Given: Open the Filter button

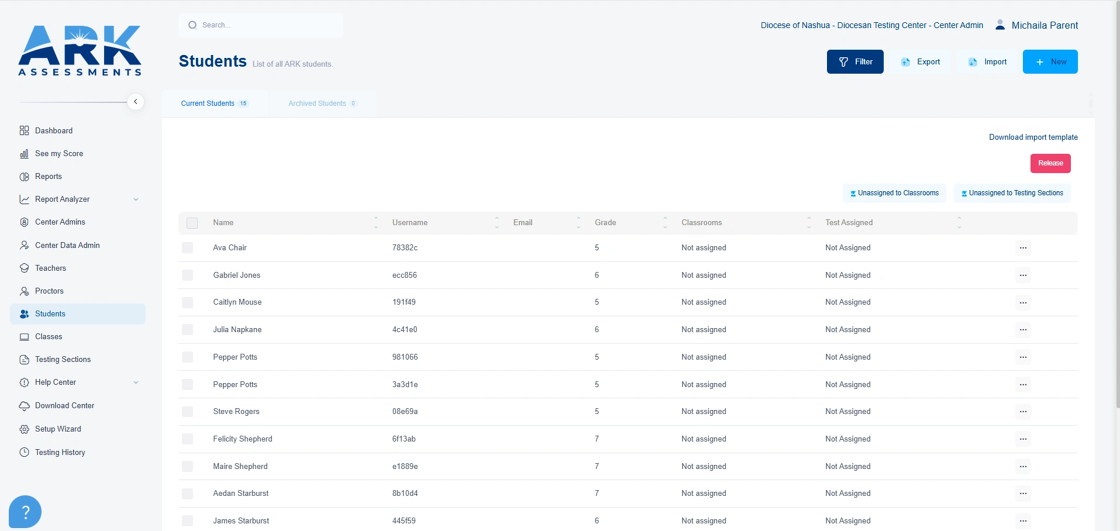Looking at the screenshot, I should click(x=855, y=61).
